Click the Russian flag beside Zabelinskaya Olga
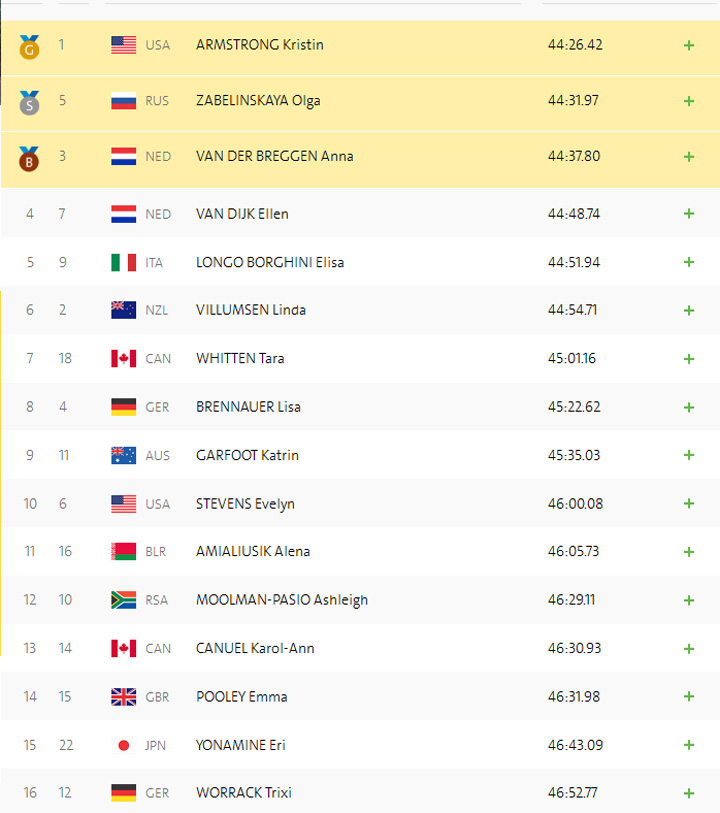Screen dimensions: 720x813 (123, 101)
